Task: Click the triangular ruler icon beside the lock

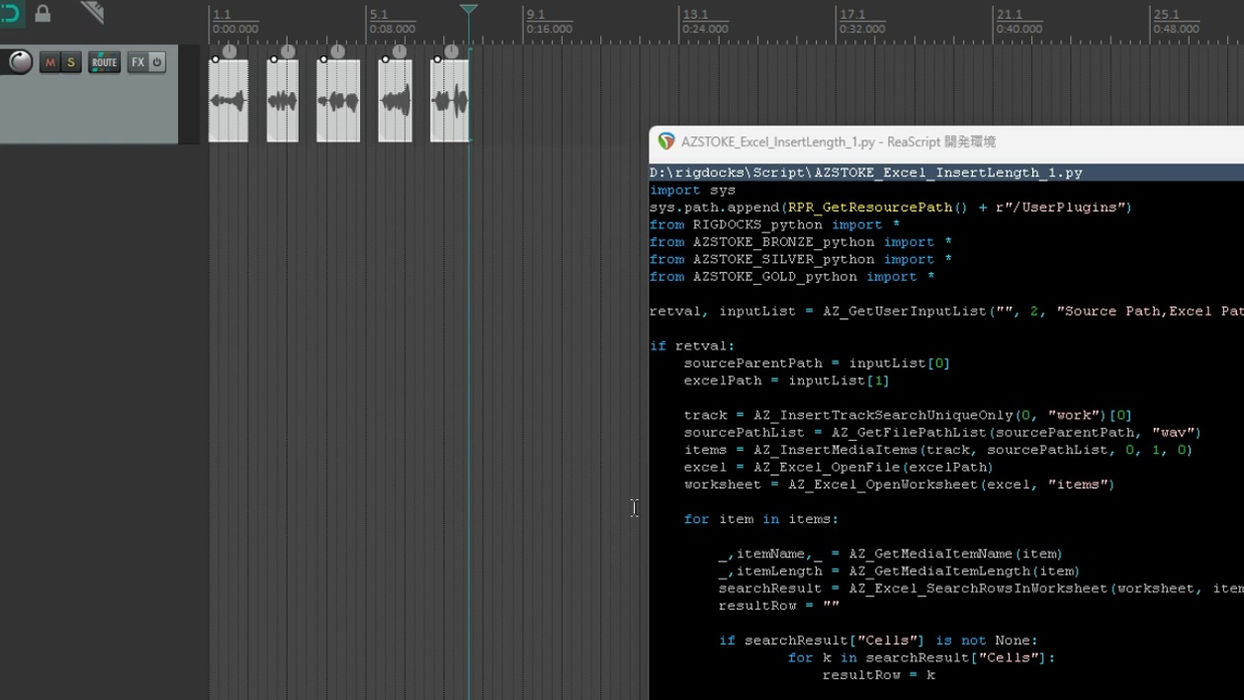Action: click(x=92, y=12)
